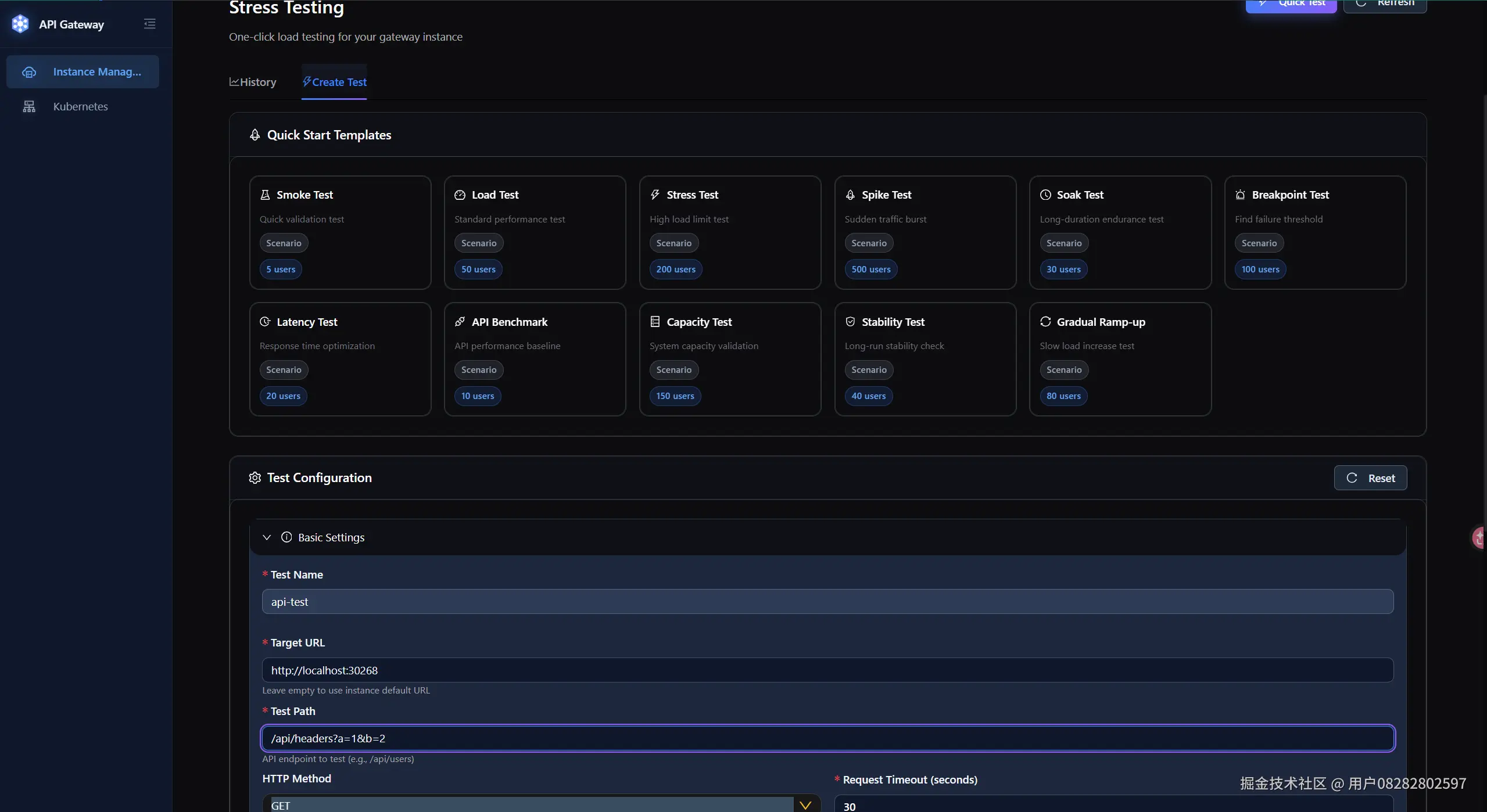Click the Stability Test shield icon
Viewport: 1487px width, 812px height.
pos(850,321)
